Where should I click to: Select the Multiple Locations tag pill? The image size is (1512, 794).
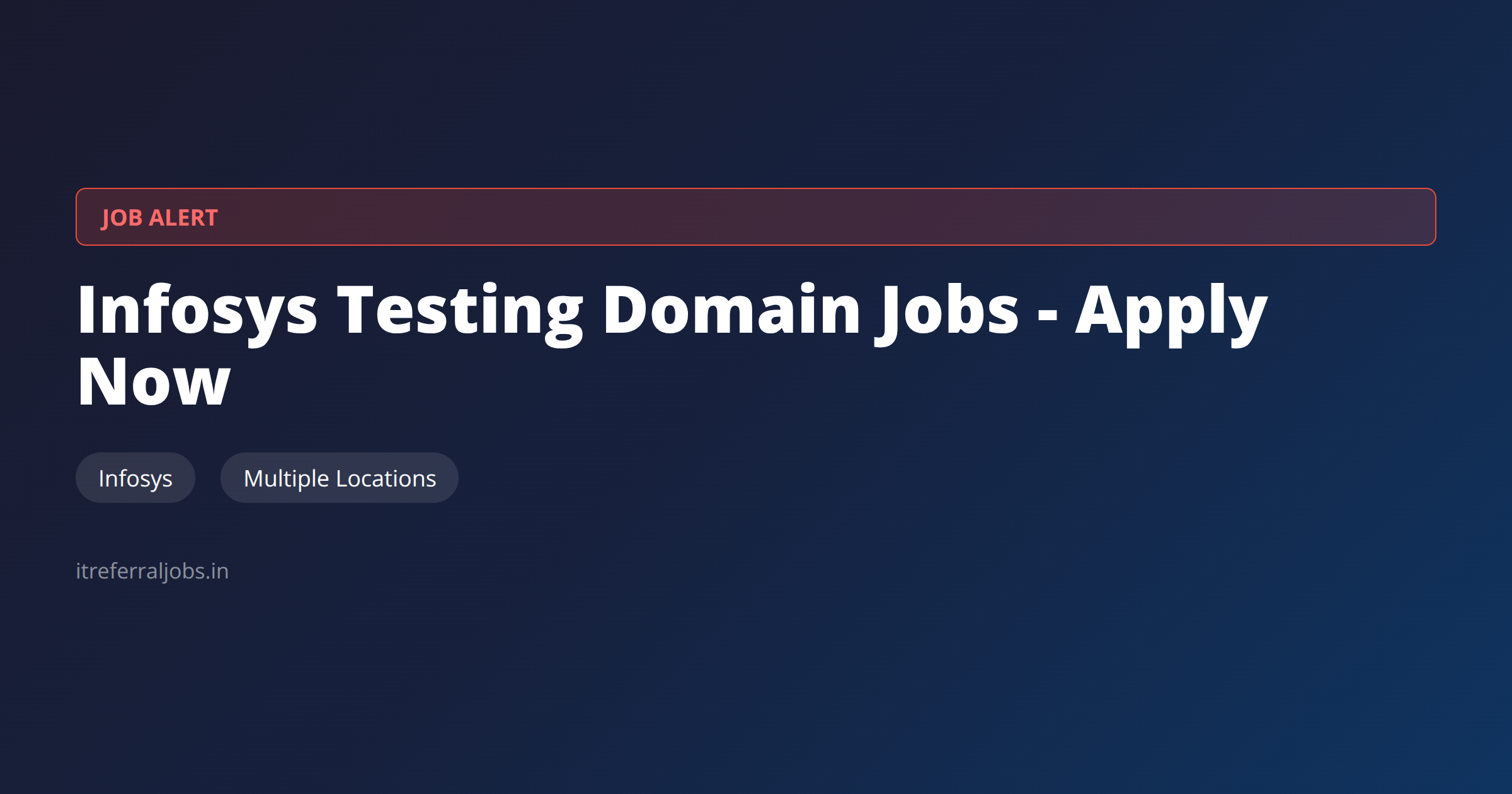[x=340, y=478]
